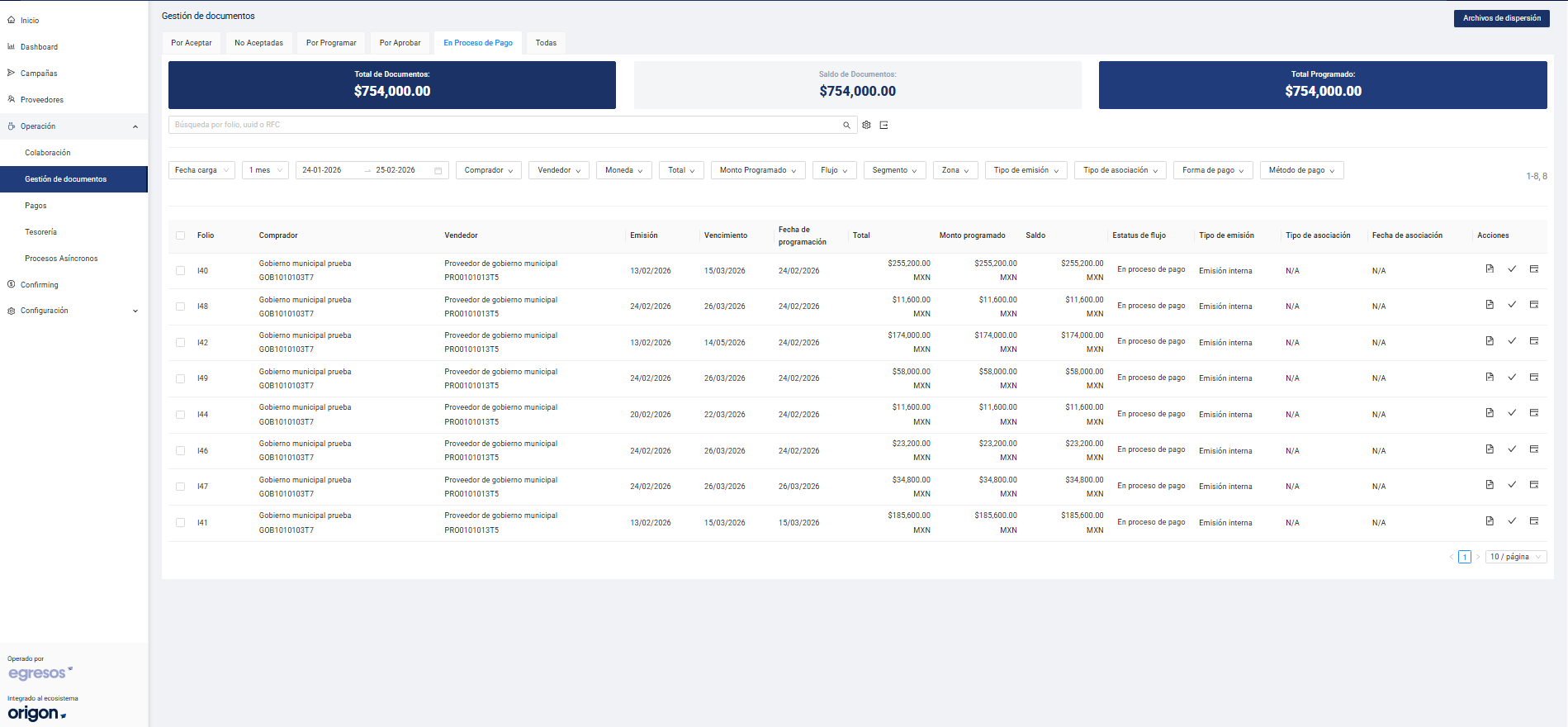The width and height of the screenshot is (1568, 727).
Task: Click the calendar icon in the date range
Action: [438, 171]
